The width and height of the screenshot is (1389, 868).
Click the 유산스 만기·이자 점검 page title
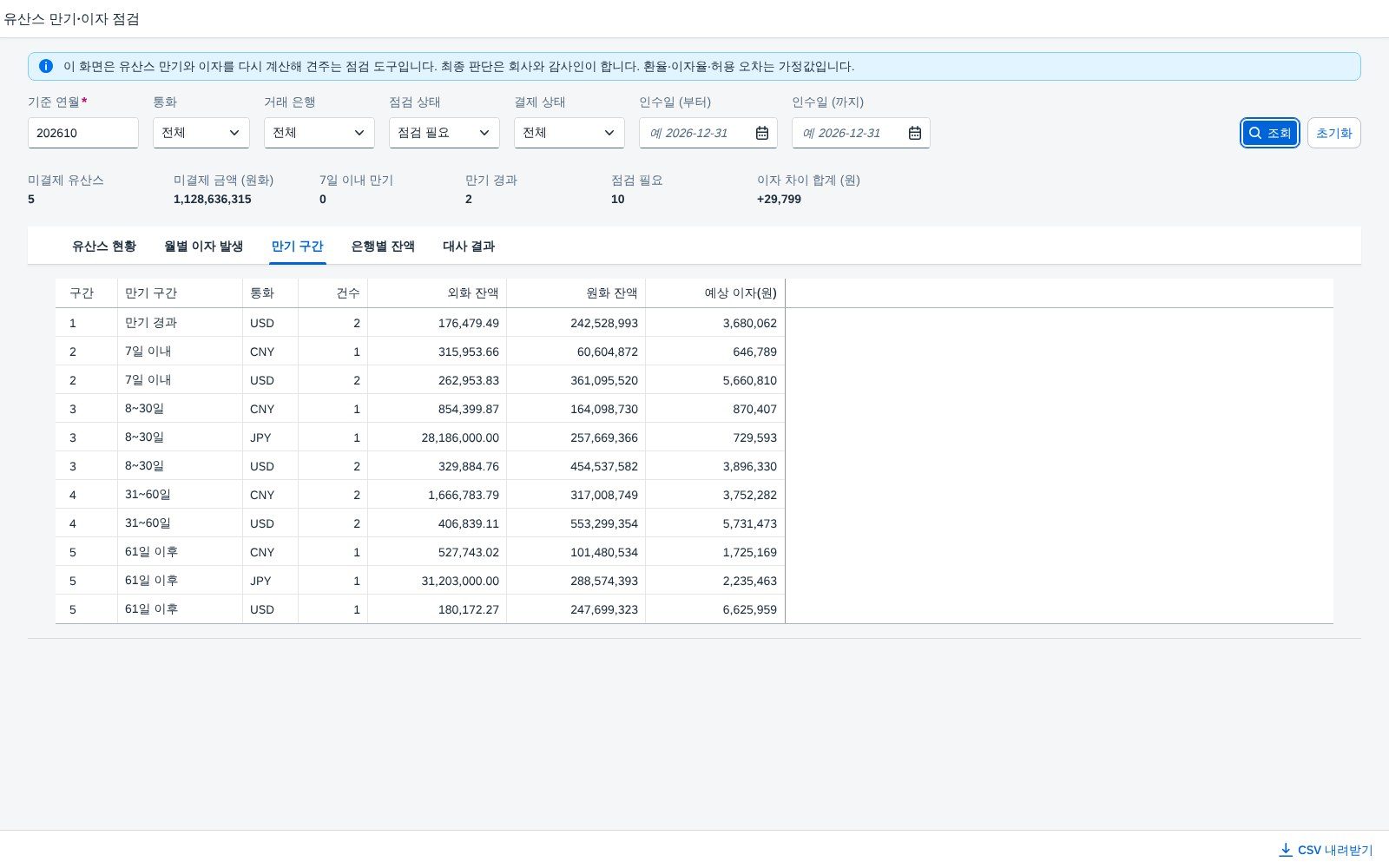[x=71, y=18]
